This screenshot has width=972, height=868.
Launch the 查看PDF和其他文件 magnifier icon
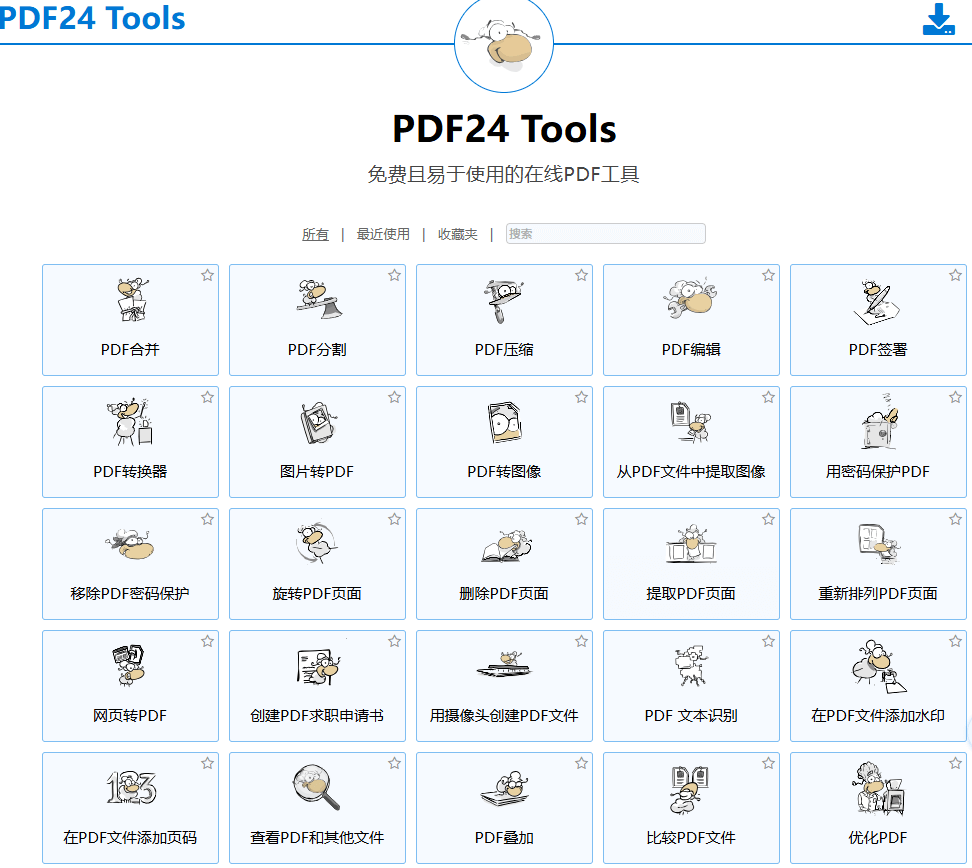click(316, 787)
